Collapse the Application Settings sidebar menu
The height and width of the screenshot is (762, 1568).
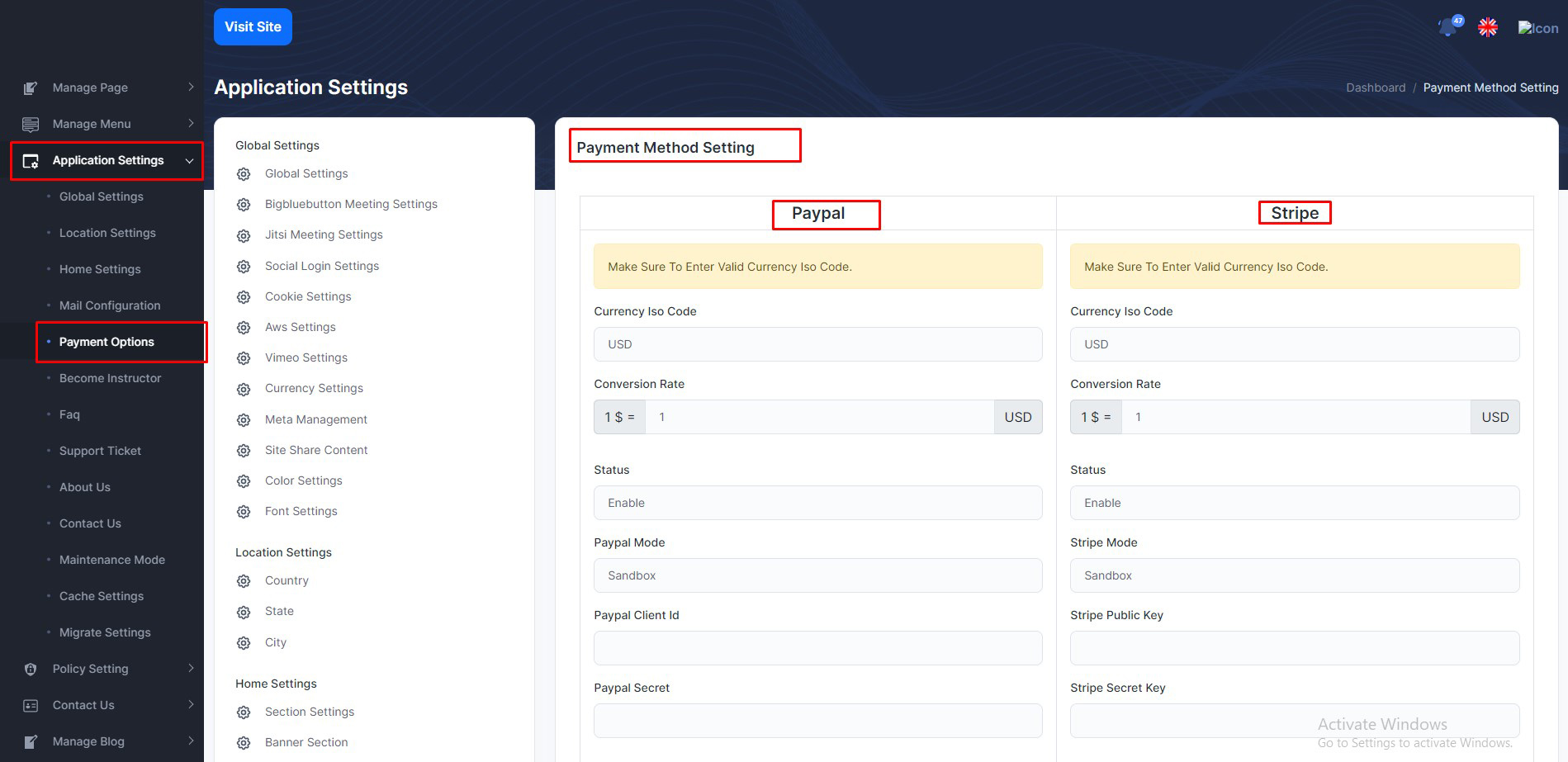coord(189,161)
